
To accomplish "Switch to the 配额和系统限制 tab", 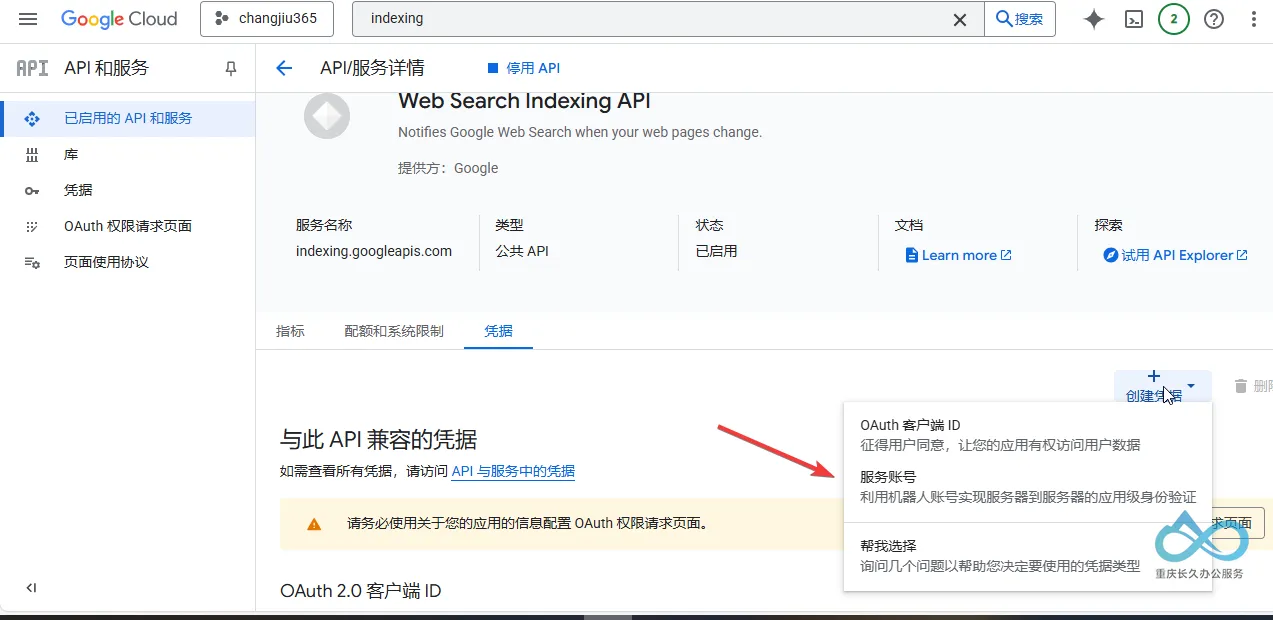I will point(394,331).
